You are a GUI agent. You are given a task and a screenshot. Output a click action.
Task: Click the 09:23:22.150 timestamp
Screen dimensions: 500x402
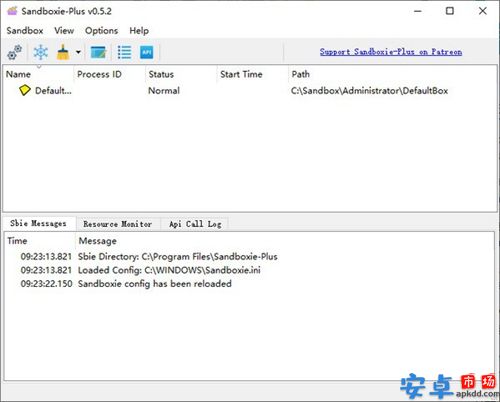tap(46, 284)
